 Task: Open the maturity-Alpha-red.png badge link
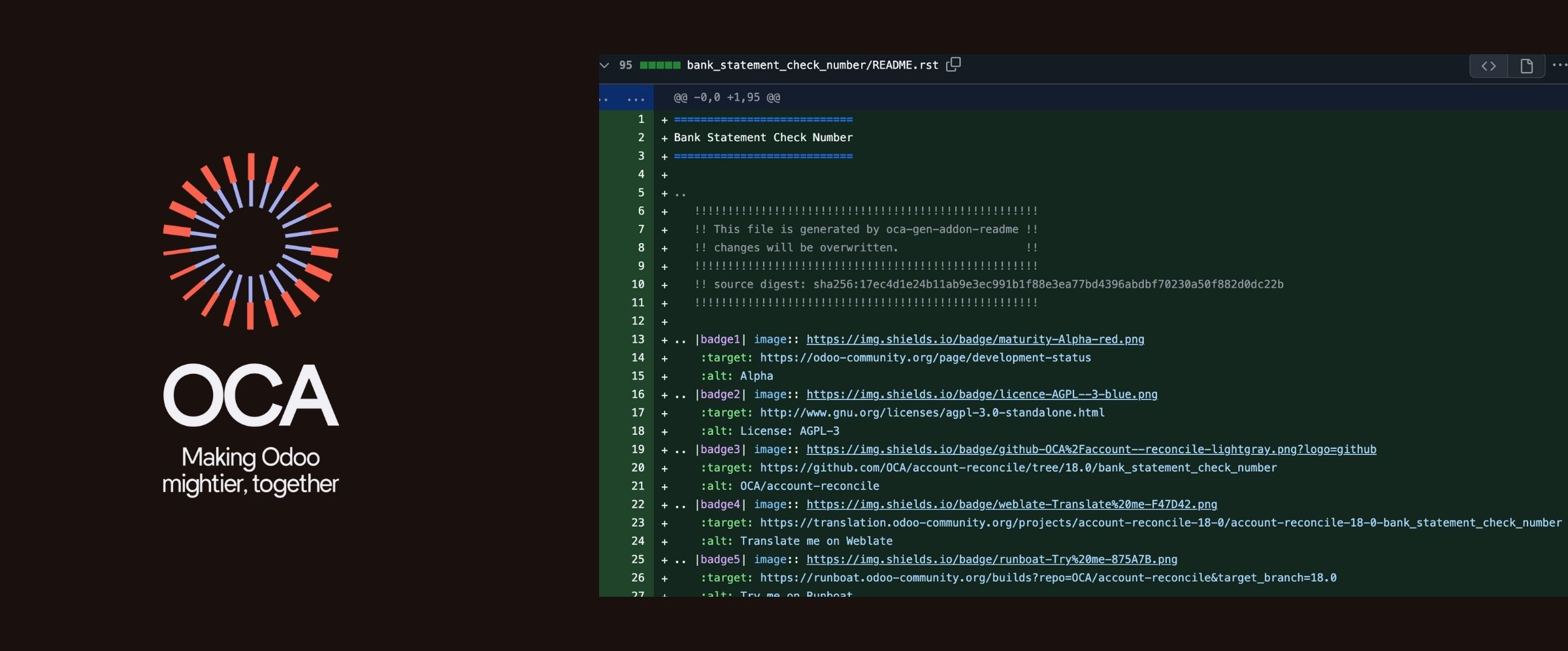point(975,339)
